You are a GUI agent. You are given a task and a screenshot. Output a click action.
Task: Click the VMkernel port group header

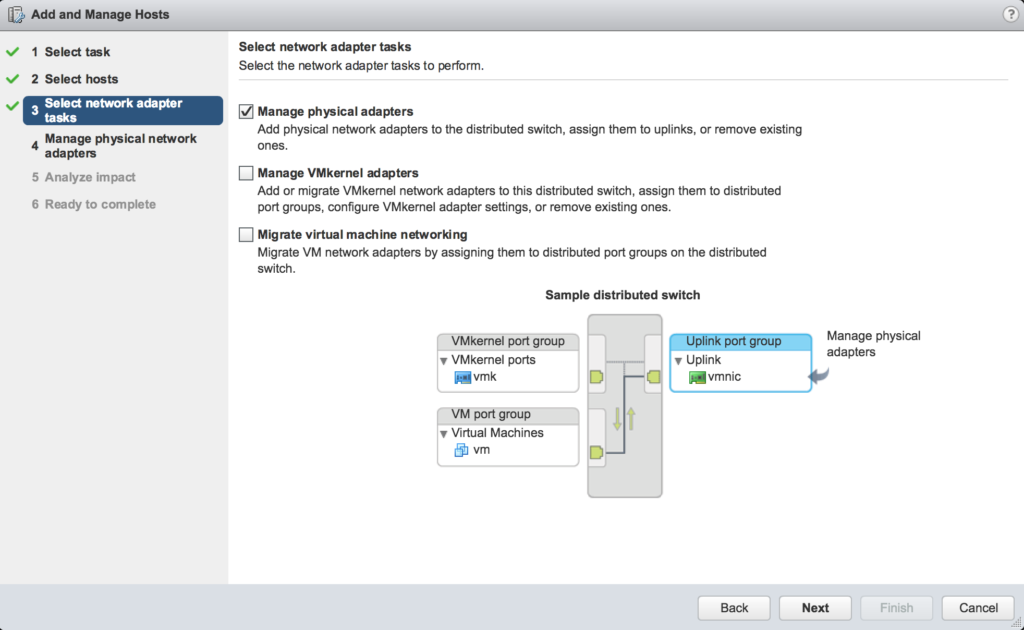[508, 341]
